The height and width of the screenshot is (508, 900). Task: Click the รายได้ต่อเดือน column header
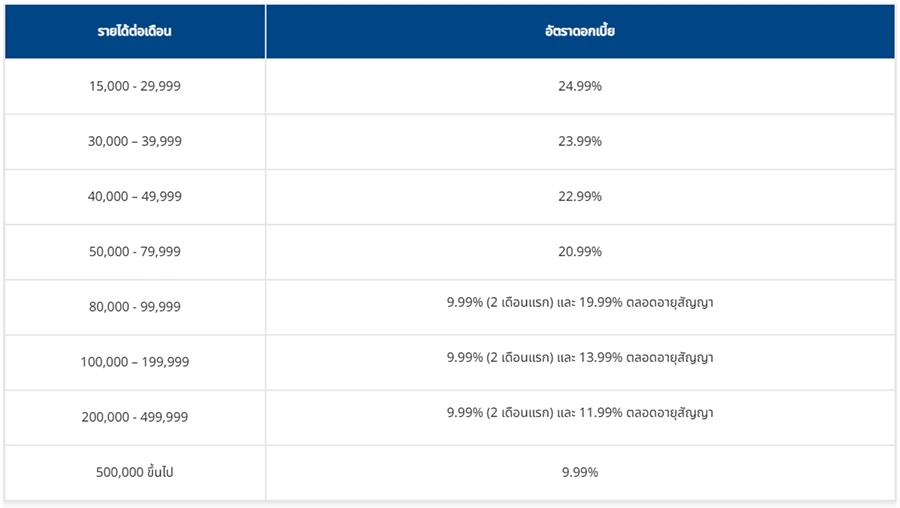[x=135, y=32]
